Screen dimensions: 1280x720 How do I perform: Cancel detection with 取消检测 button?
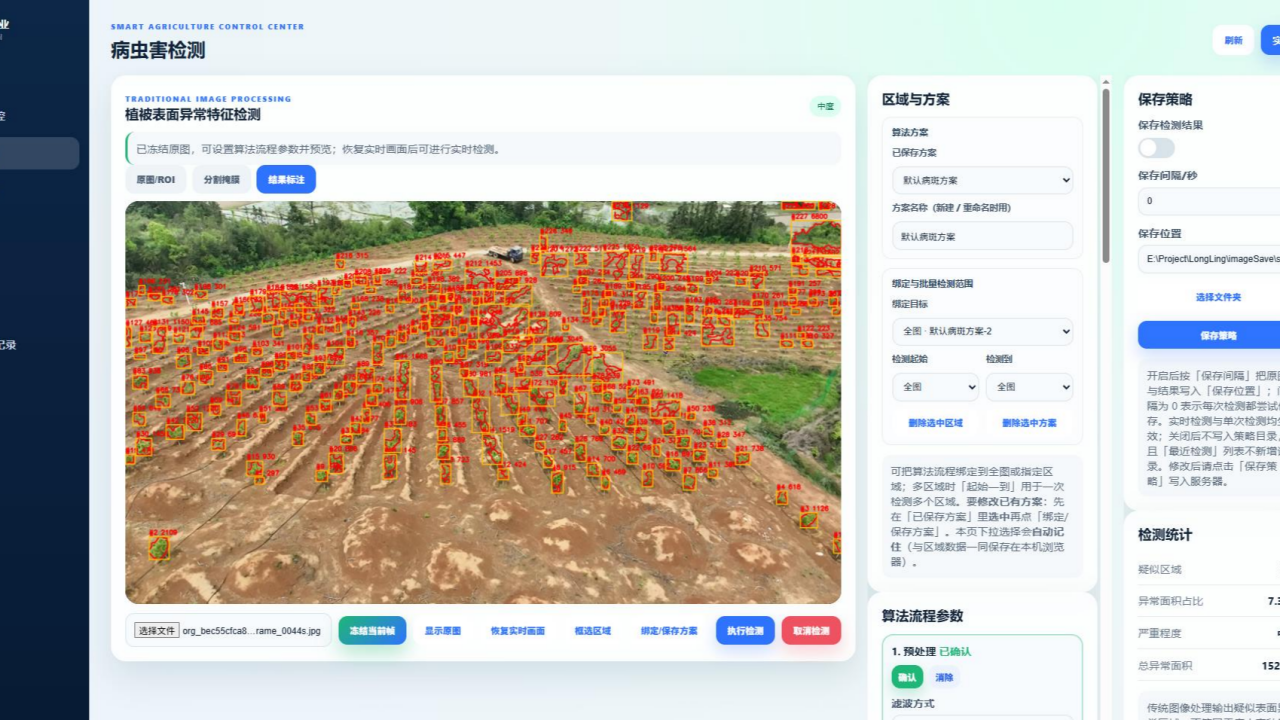pyautogui.click(x=811, y=631)
